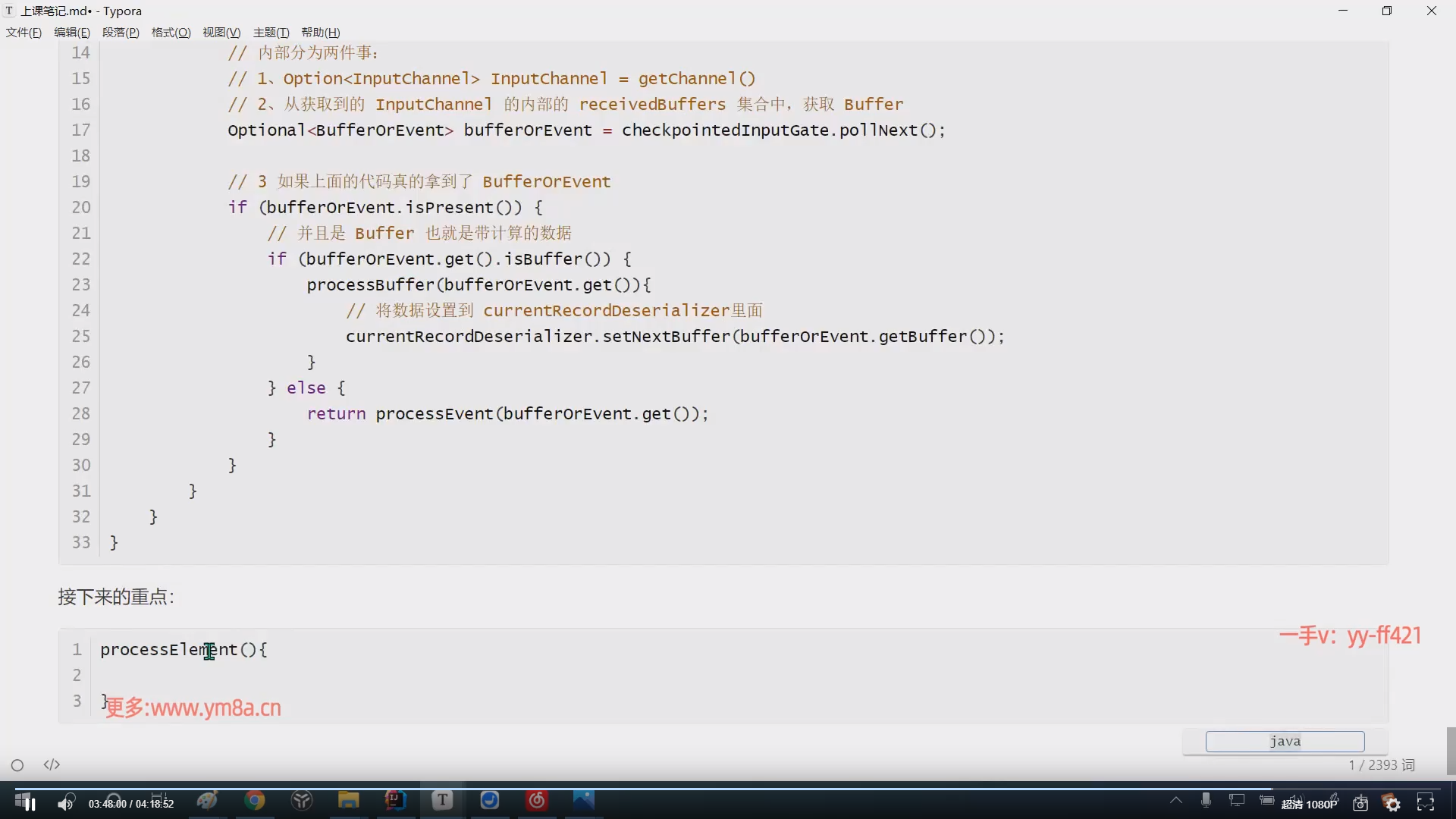Take a video screenshot with camera icon
The image size is (1456, 819).
click(1360, 803)
